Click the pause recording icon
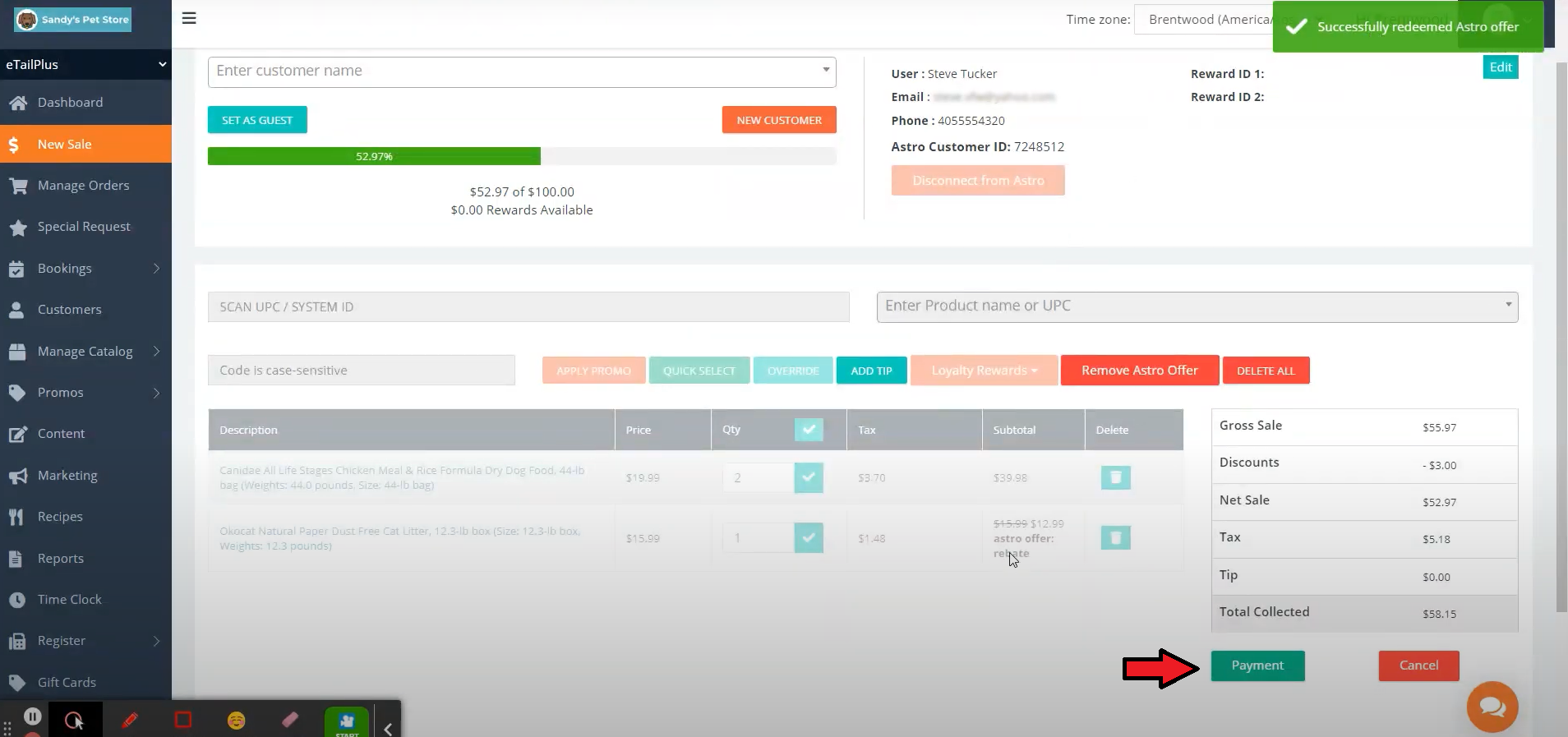 coord(32,716)
